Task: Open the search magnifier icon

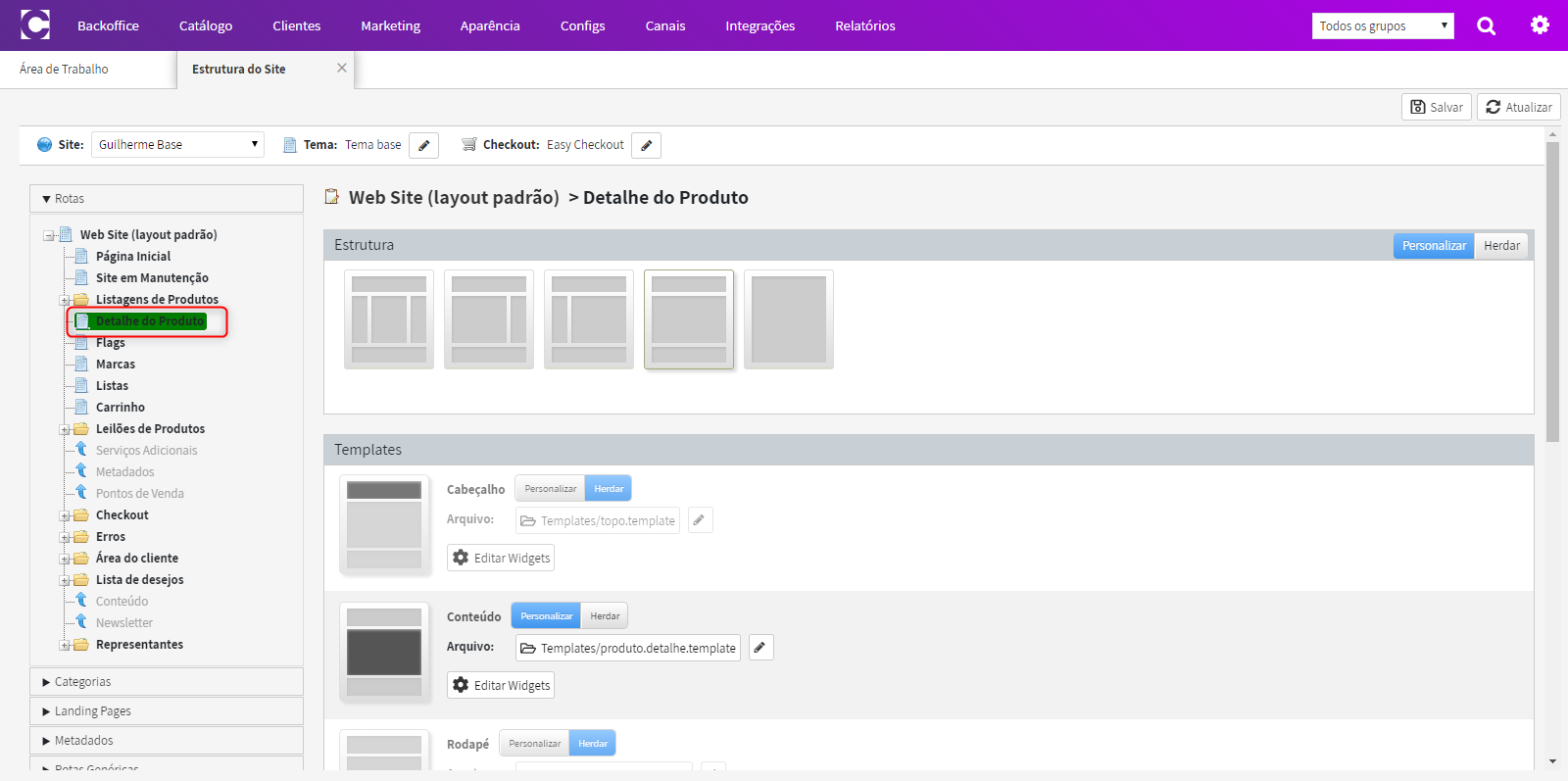Action: pos(1486,25)
